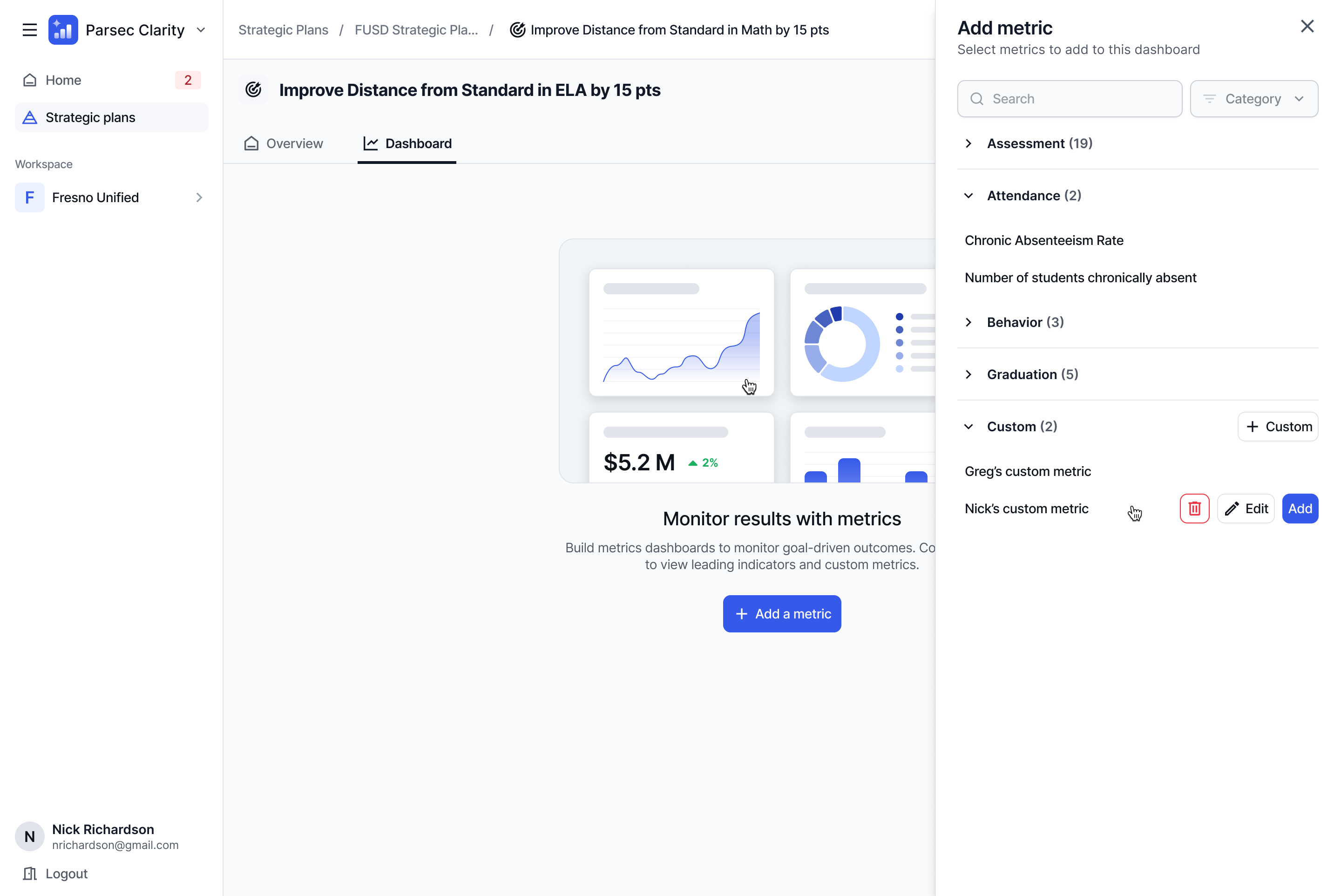Click the Parsec Clarity logo icon
This screenshot has width=1341, height=896.
coord(63,30)
